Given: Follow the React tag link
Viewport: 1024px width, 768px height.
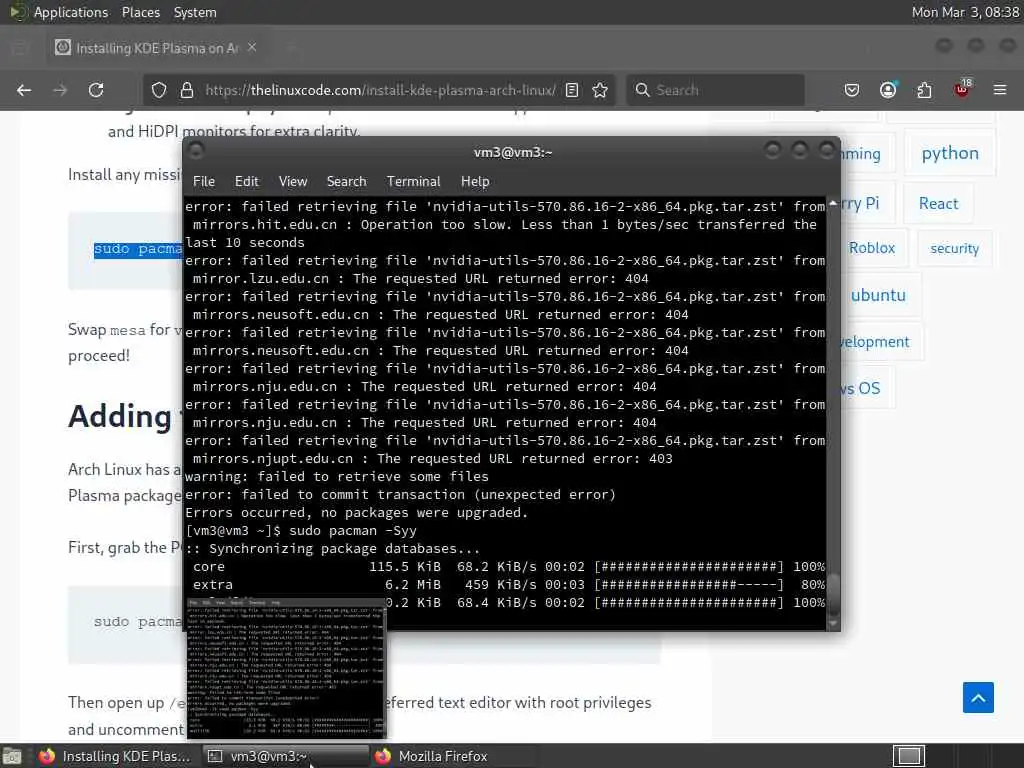Looking at the screenshot, I should point(938,203).
